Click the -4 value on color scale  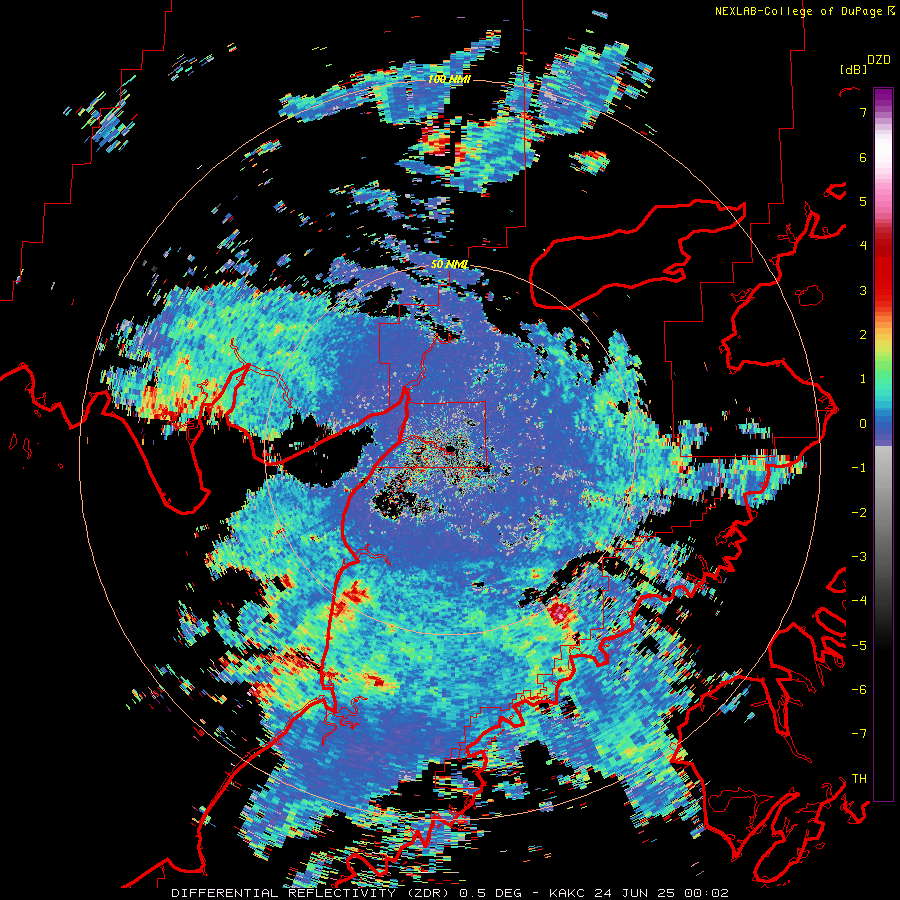click(x=859, y=601)
